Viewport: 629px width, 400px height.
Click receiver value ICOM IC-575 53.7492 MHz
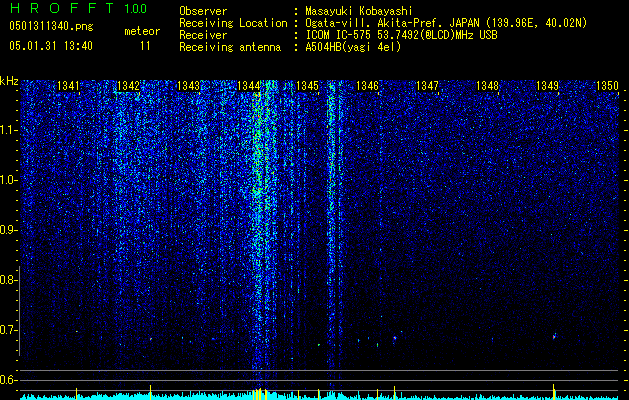point(401,35)
